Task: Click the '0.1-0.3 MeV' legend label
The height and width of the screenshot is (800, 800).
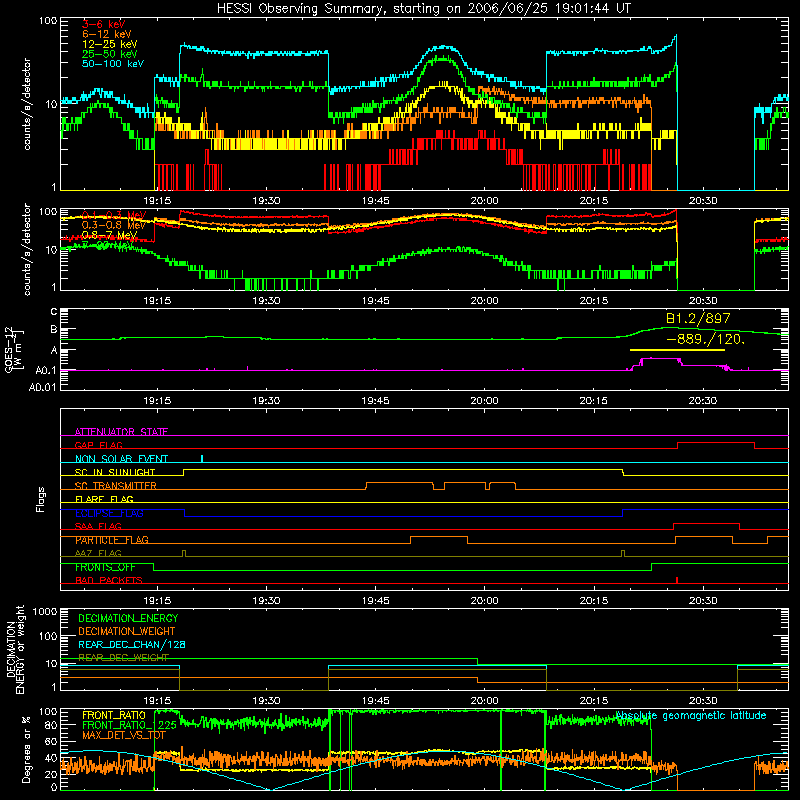Action: [x=114, y=215]
